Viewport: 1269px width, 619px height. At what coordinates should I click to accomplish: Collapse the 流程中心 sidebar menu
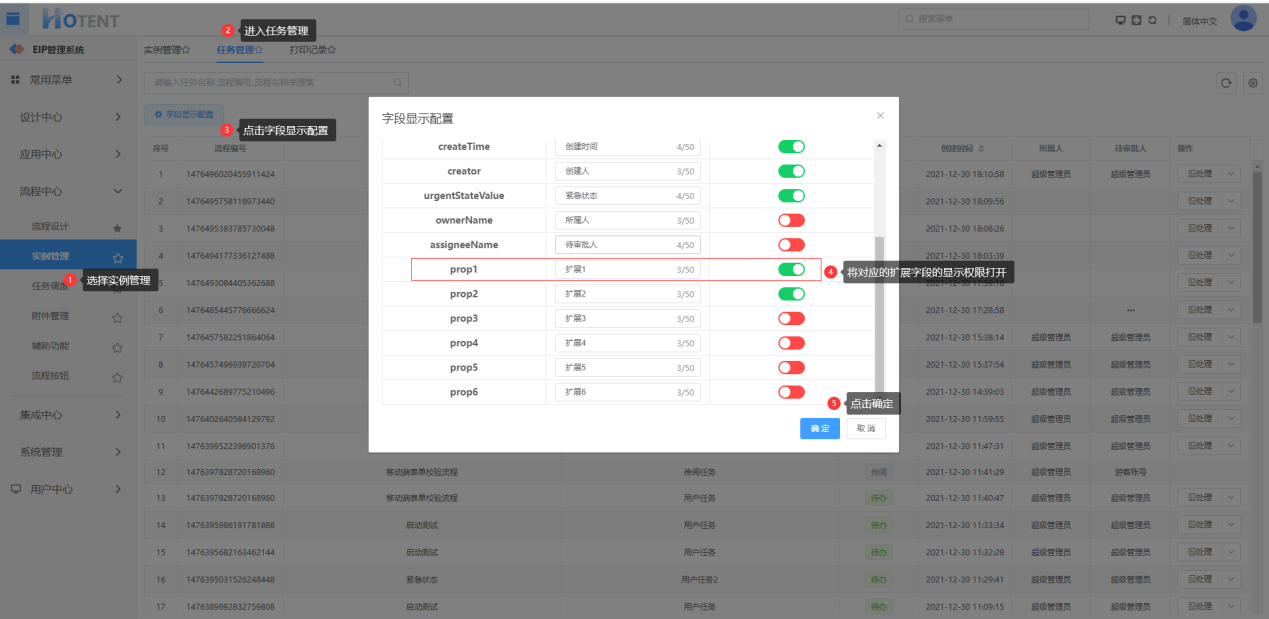(67, 191)
